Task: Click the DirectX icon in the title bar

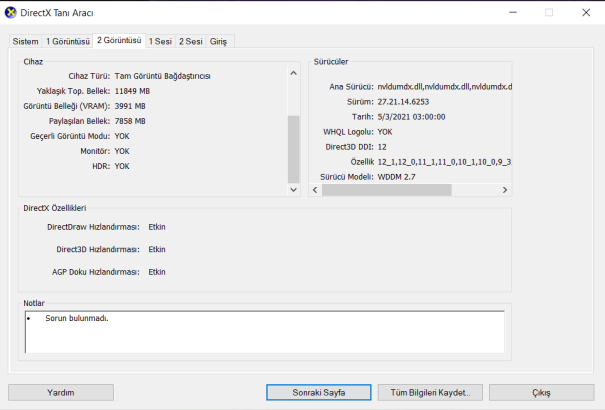Action: pyautogui.click(x=10, y=13)
